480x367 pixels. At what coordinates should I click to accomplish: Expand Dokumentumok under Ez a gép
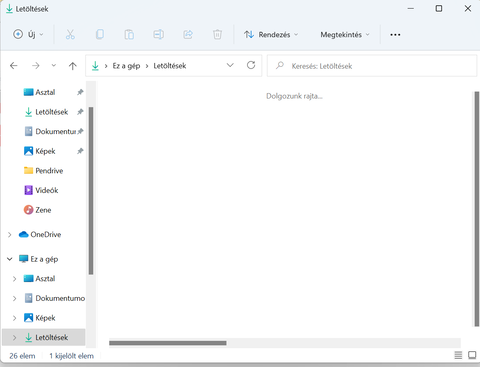[x=14, y=298]
